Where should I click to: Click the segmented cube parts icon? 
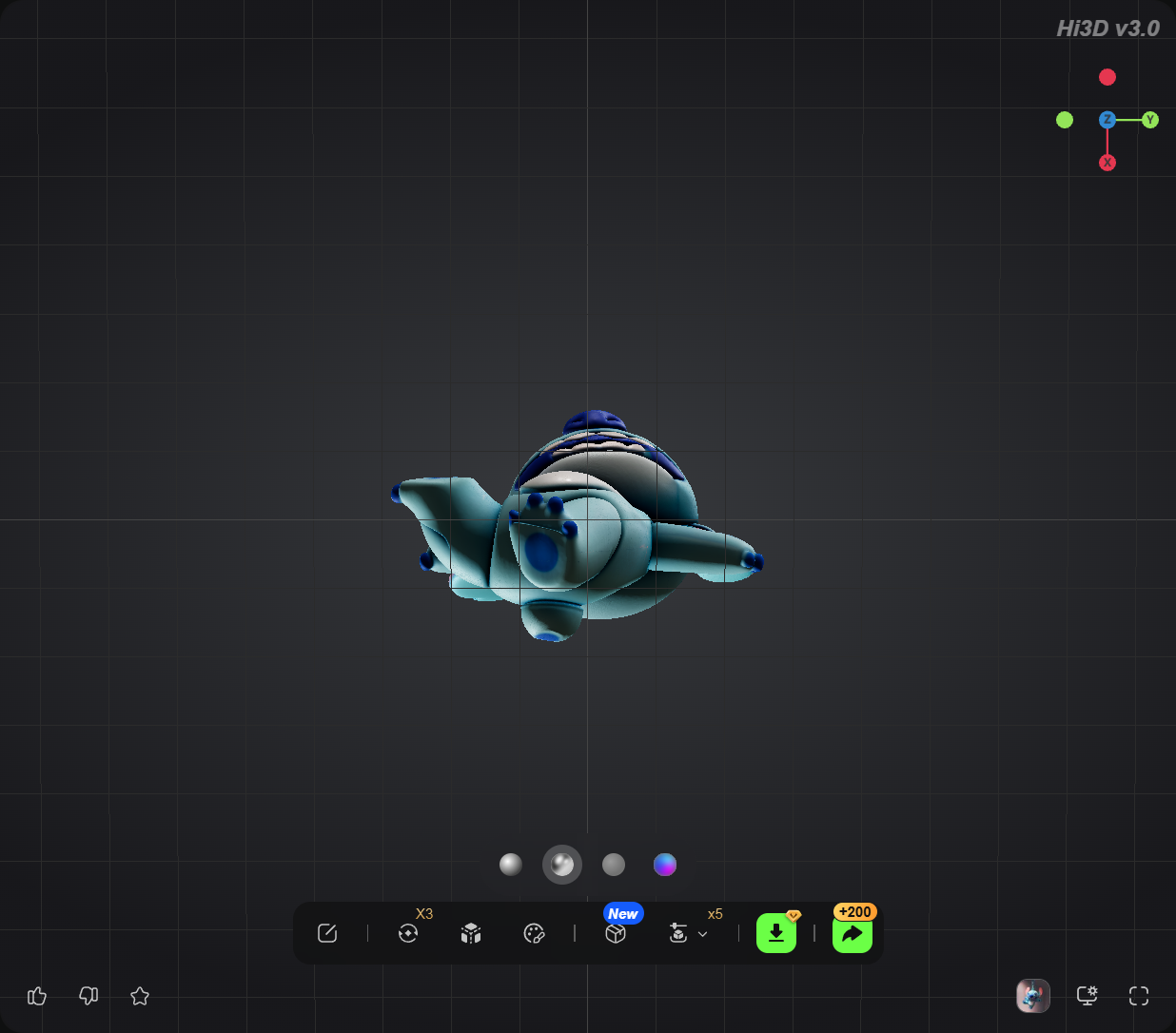pos(471,933)
